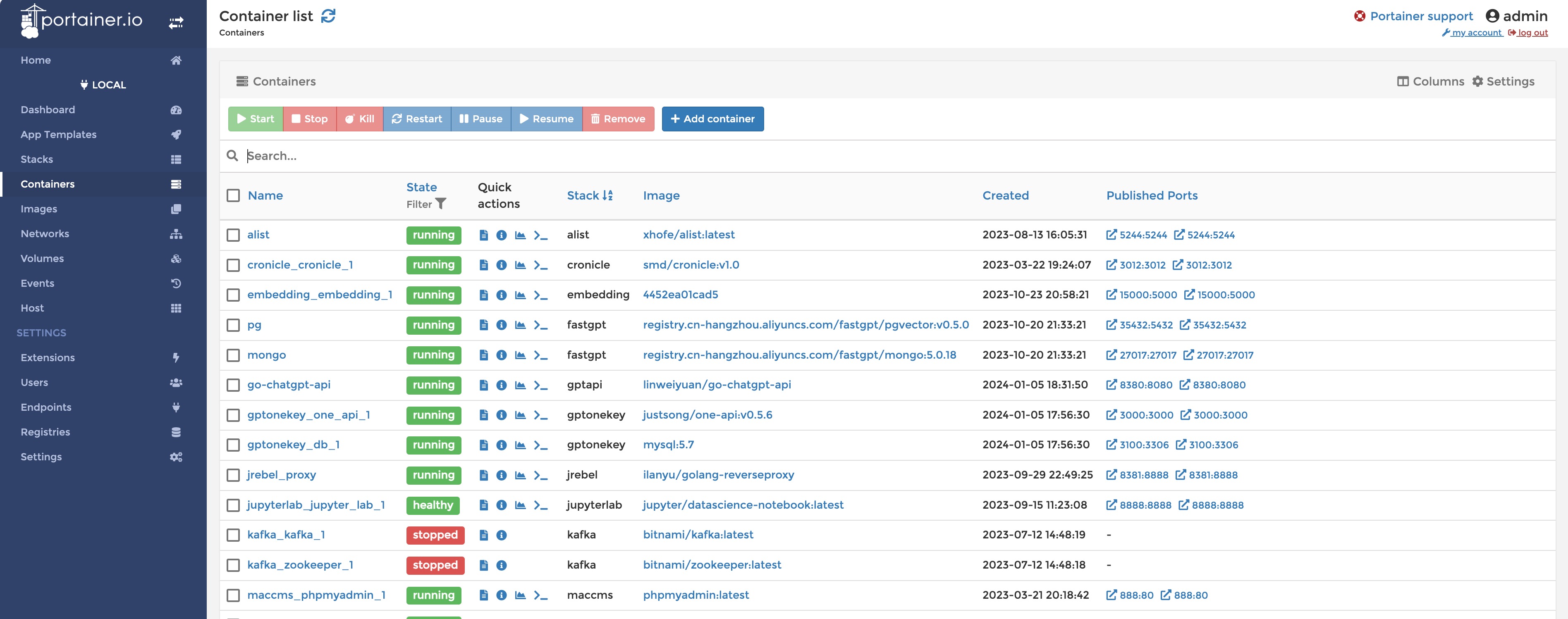
Task: Open stats chart icon for embedding_embedding_1
Action: tap(520, 295)
